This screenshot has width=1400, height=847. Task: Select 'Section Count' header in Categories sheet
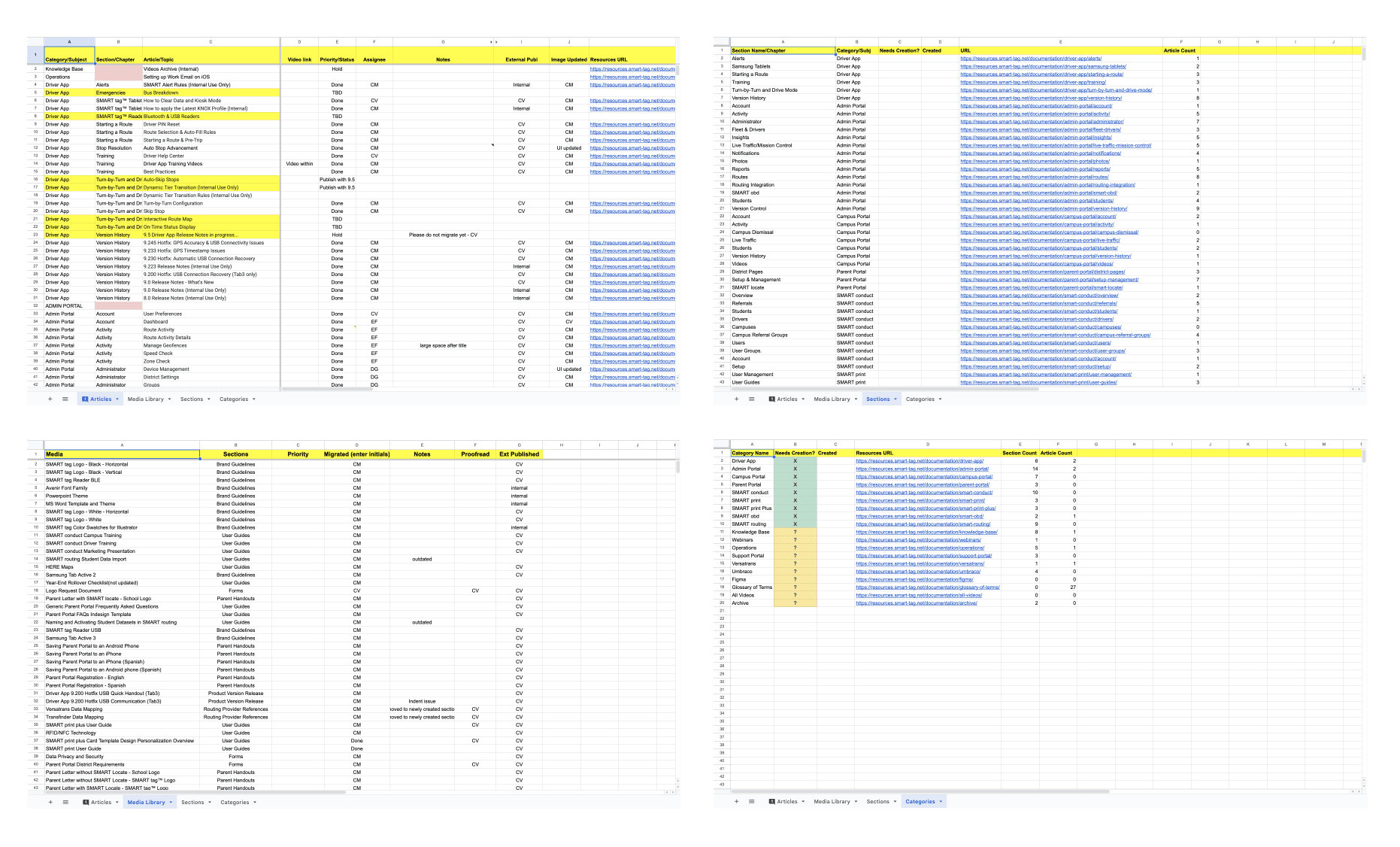pos(1020,454)
